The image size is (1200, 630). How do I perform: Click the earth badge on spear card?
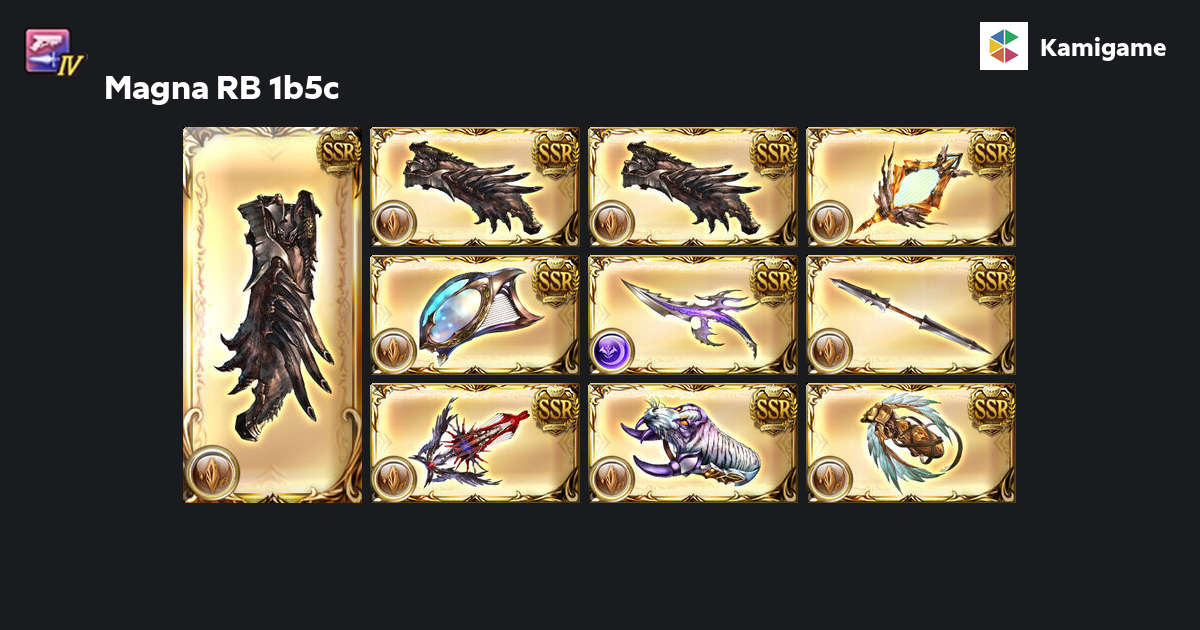(x=829, y=351)
